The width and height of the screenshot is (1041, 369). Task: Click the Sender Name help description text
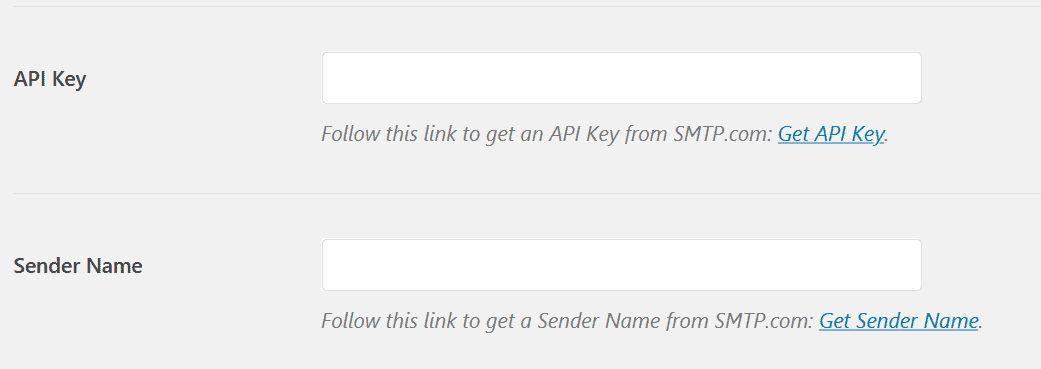tap(652, 321)
